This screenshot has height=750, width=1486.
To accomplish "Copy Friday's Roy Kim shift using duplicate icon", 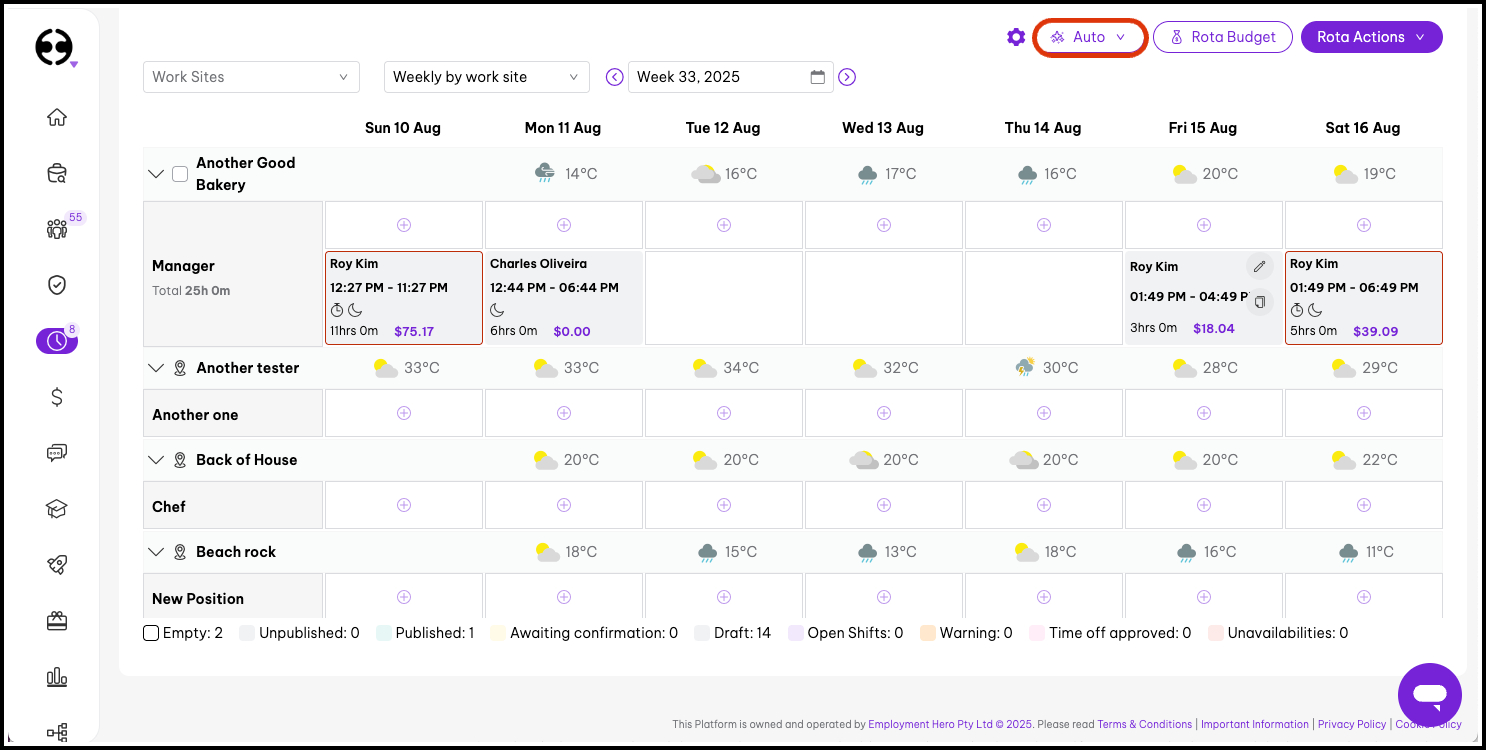I will (1259, 301).
